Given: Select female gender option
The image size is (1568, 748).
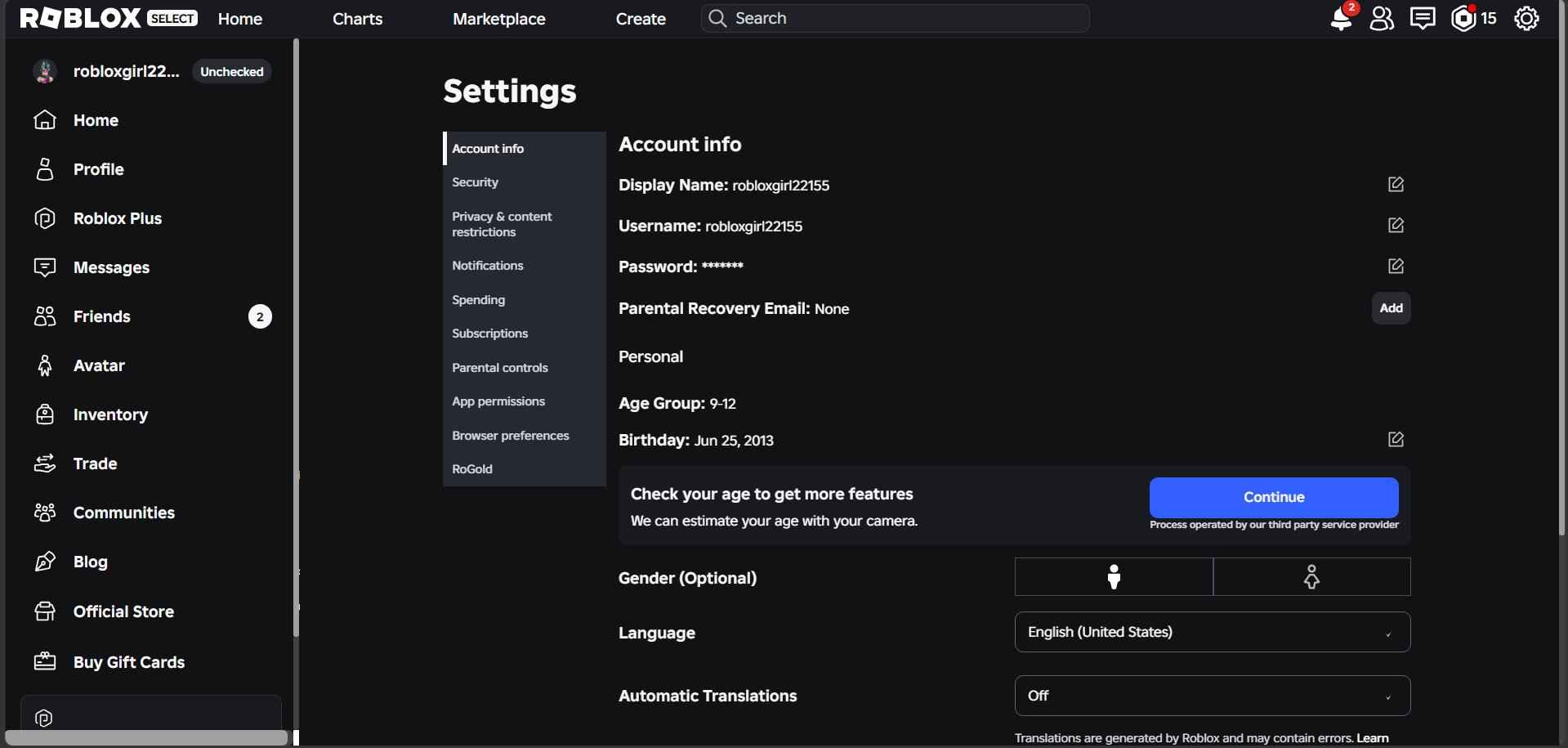Looking at the screenshot, I should click(x=1311, y=577).
